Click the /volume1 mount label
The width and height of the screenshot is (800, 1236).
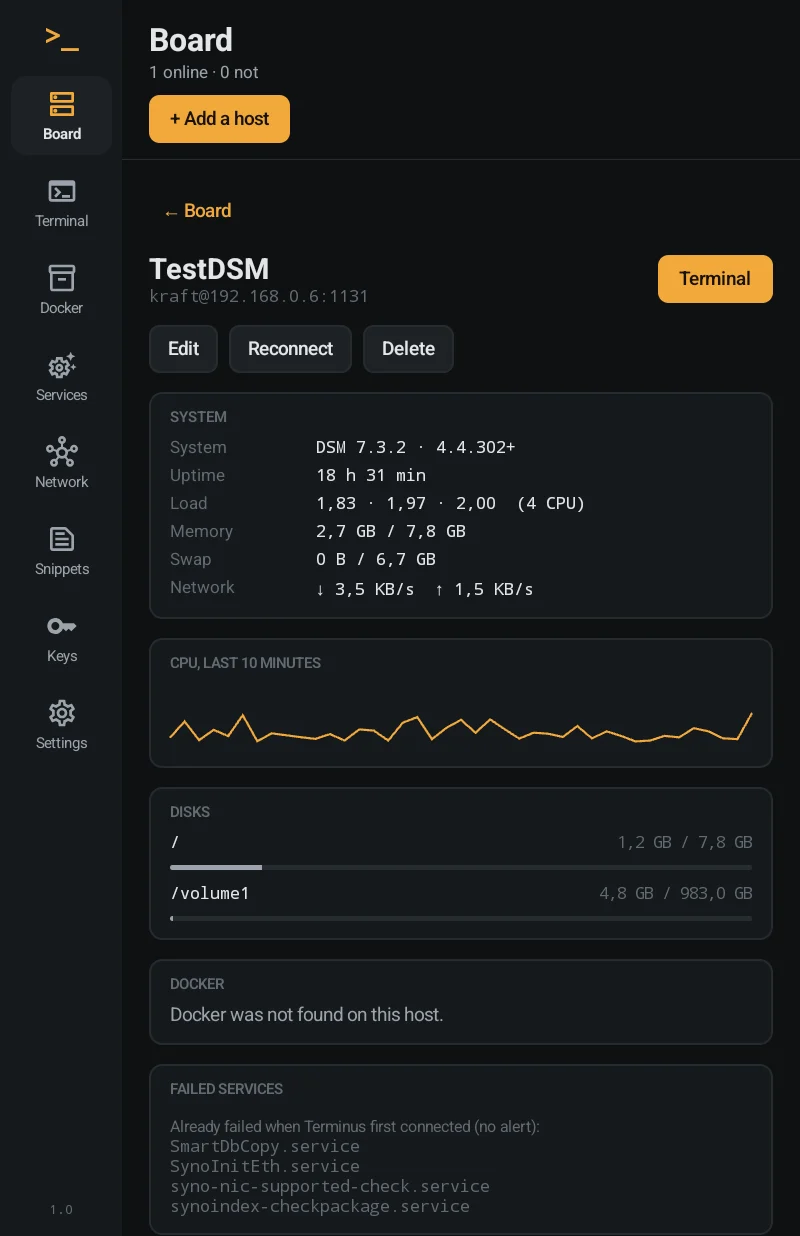click(x=210, y=893)
